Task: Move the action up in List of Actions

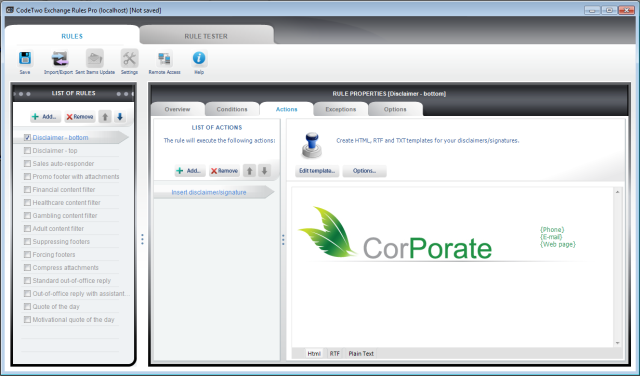Action: pos(249,171)
